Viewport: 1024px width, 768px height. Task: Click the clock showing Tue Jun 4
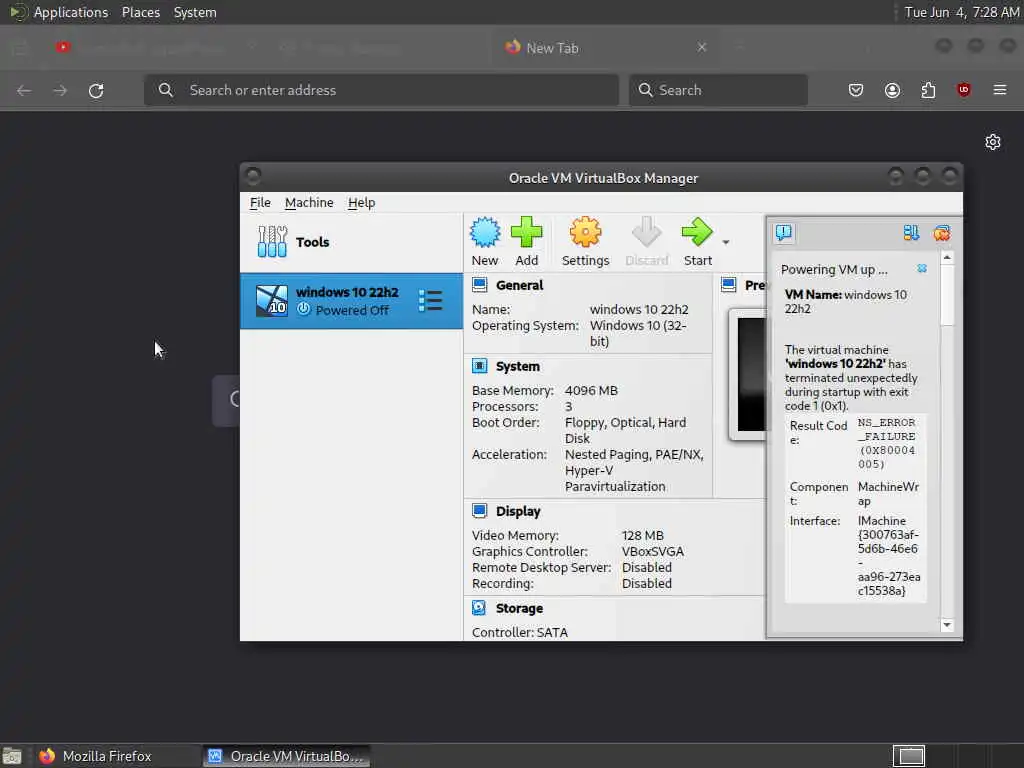961,12
